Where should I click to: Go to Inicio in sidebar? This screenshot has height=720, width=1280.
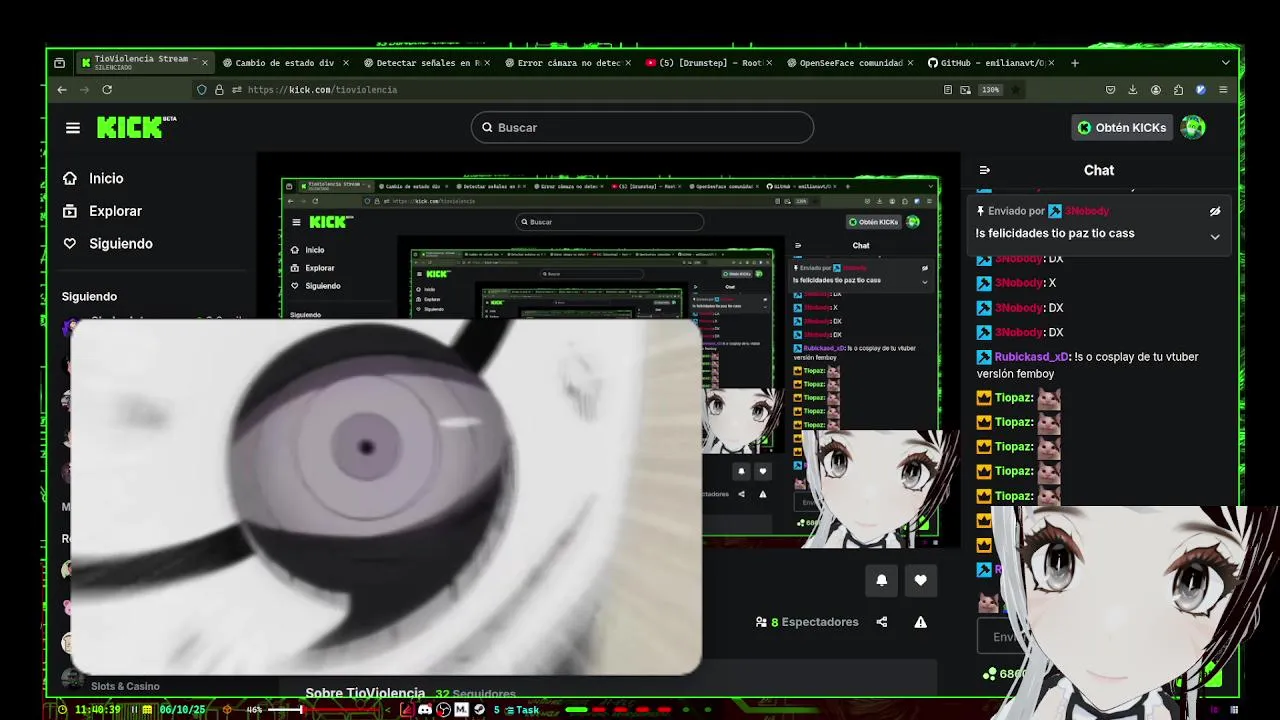click(x=106, y=178)
